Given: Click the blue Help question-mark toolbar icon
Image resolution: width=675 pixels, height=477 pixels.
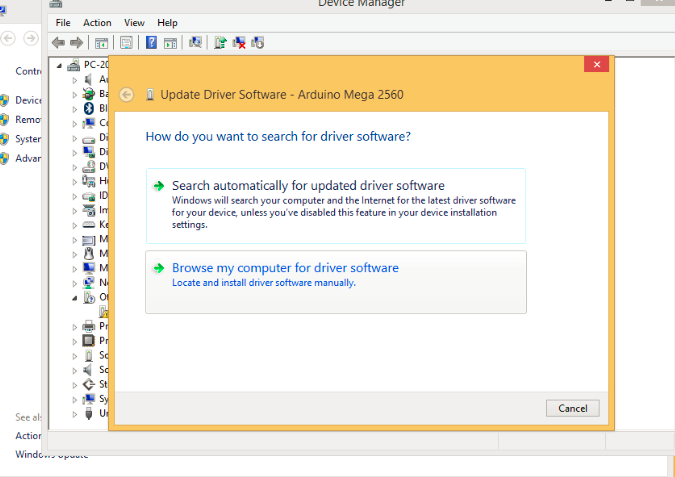Looking at the screenshot, I should [x=151, y=42].
